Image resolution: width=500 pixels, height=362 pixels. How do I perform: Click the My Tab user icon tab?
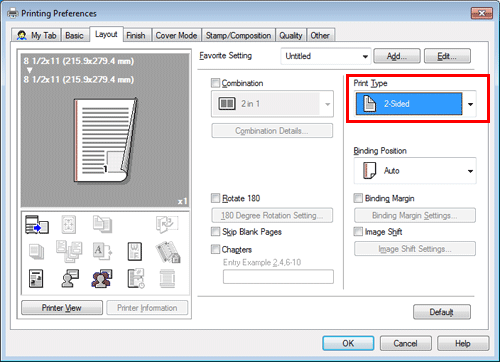[x=36, y=35]
